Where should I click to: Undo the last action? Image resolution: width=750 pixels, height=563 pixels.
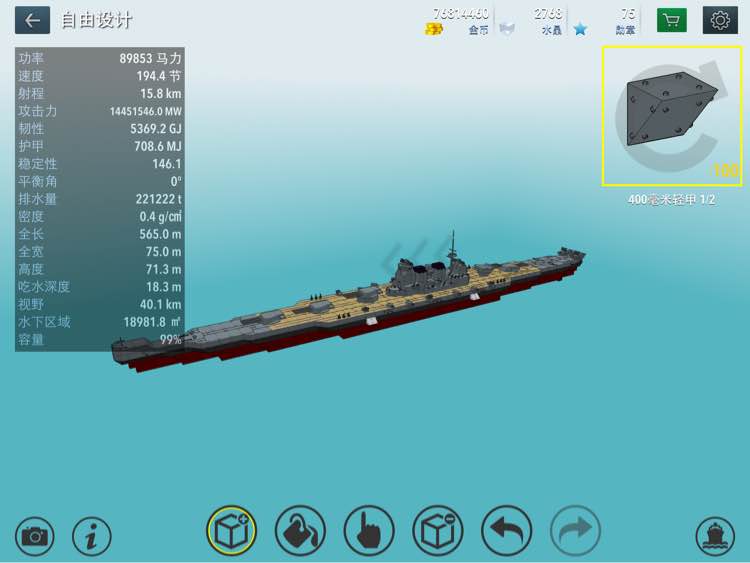click(x=507, y=530)
